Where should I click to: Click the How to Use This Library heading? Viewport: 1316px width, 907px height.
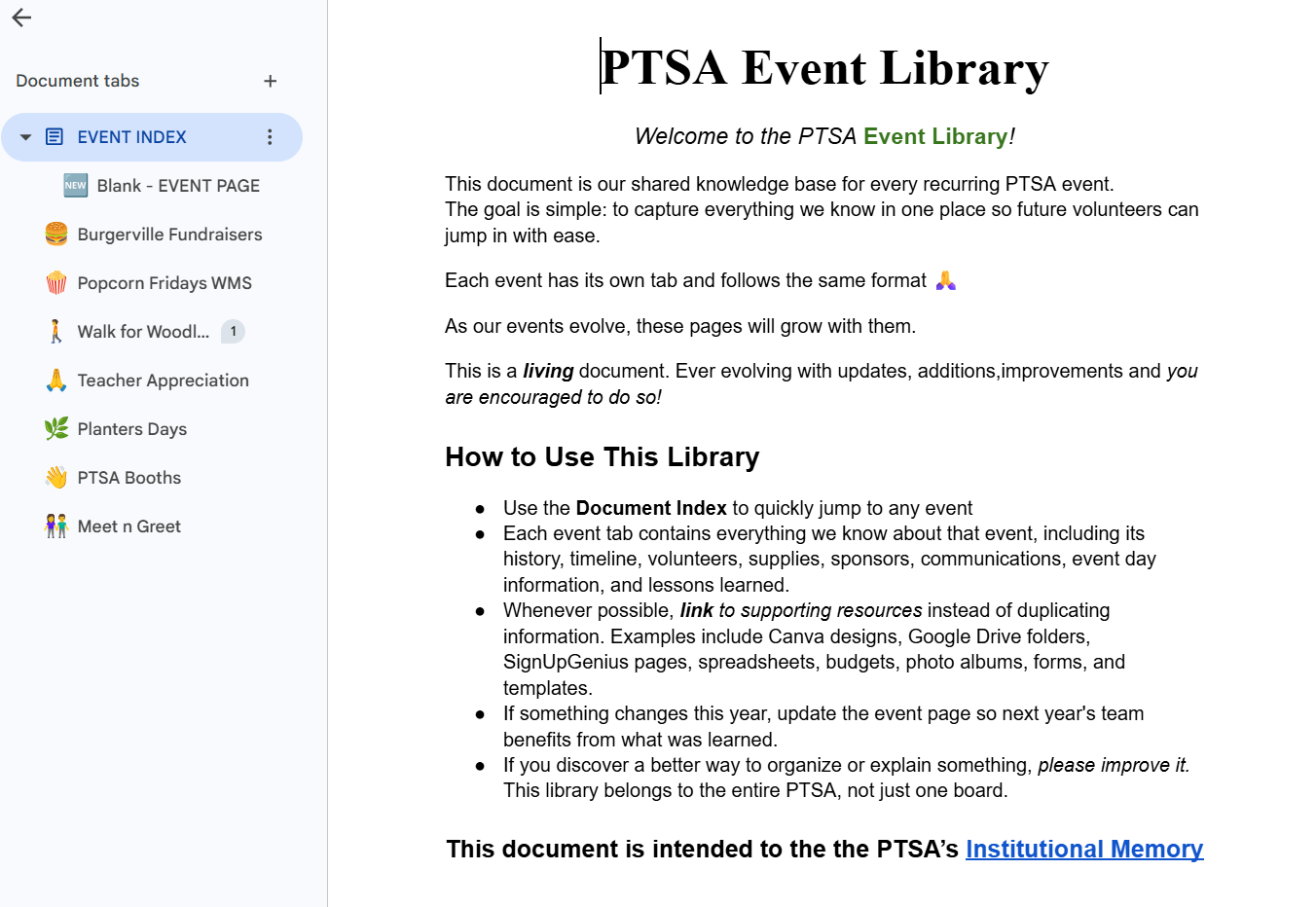click(x=602, y=457)
